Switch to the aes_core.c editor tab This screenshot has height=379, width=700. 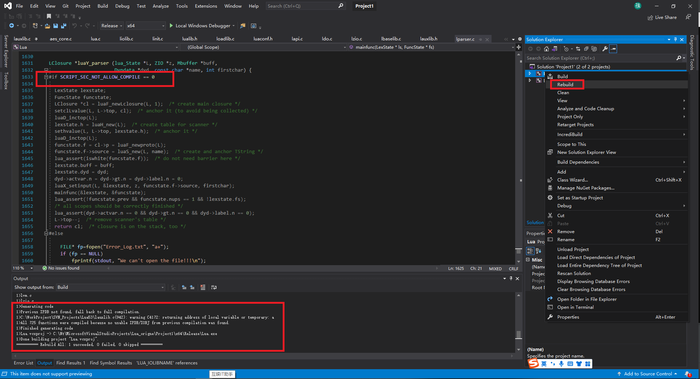61,39
